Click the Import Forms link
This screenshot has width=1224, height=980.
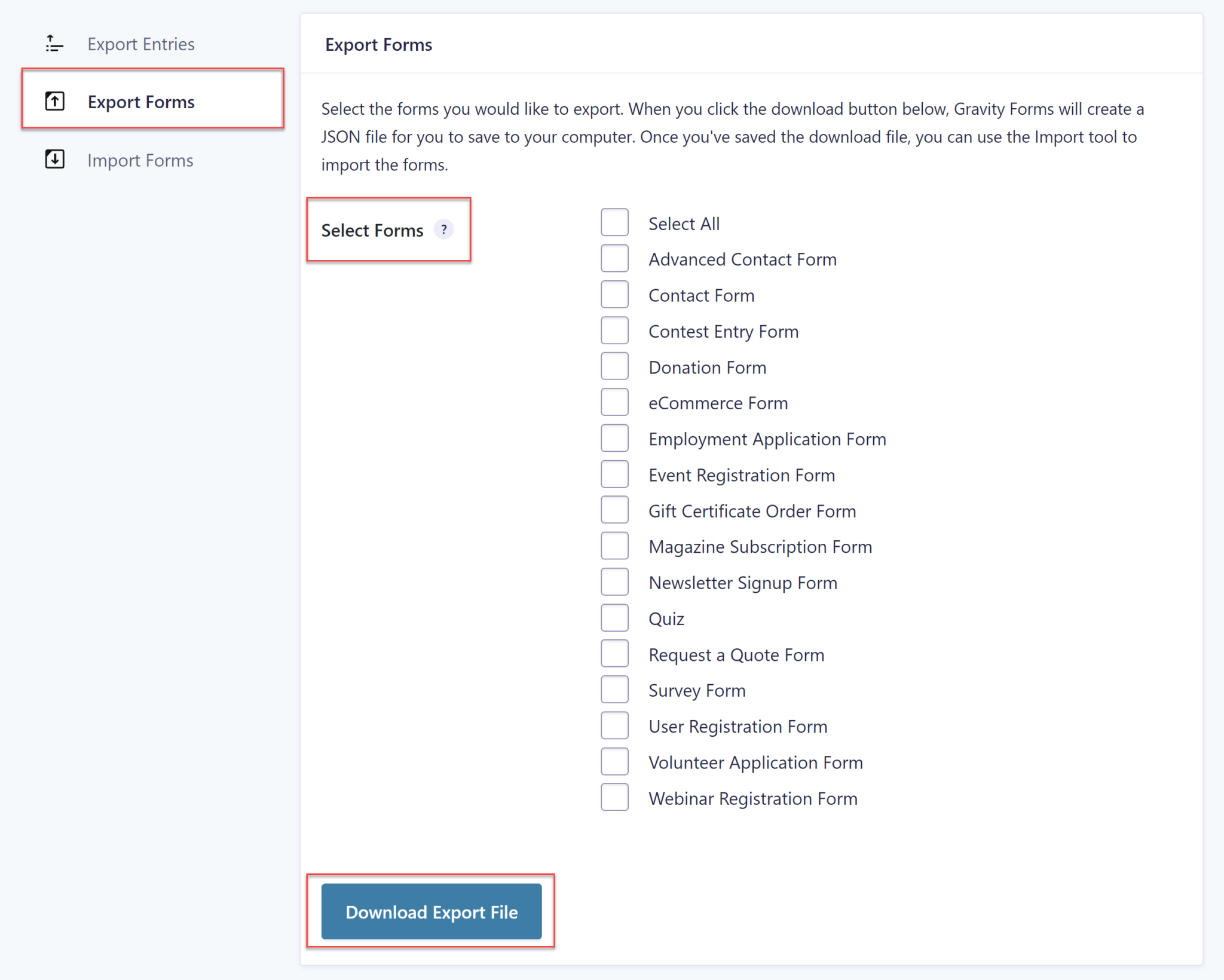click(x=140, y=159)
